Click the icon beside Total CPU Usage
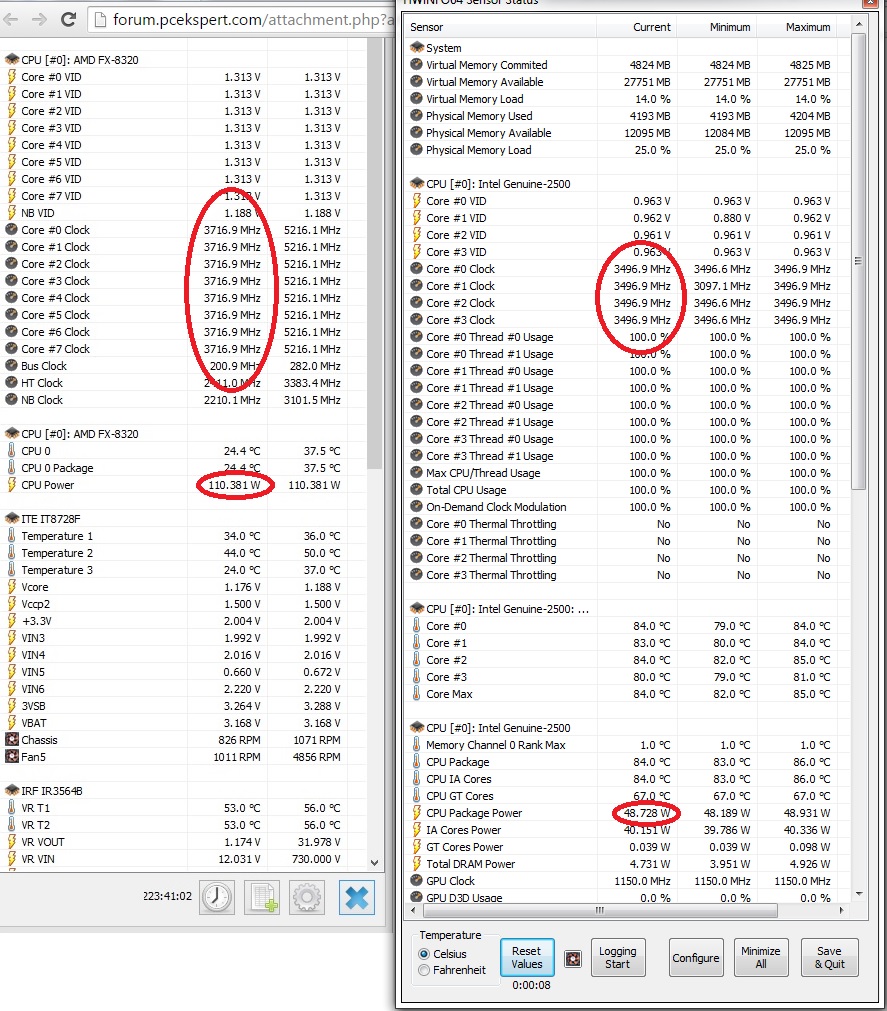887x1011 pixels. point(416,489)
